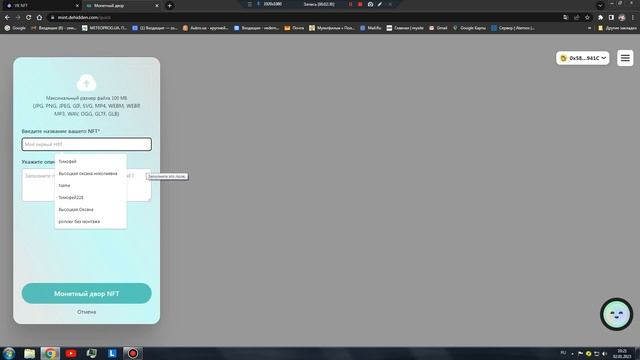Click the volume icon in system tray
The image size is (640, 360).
point(604,353)
